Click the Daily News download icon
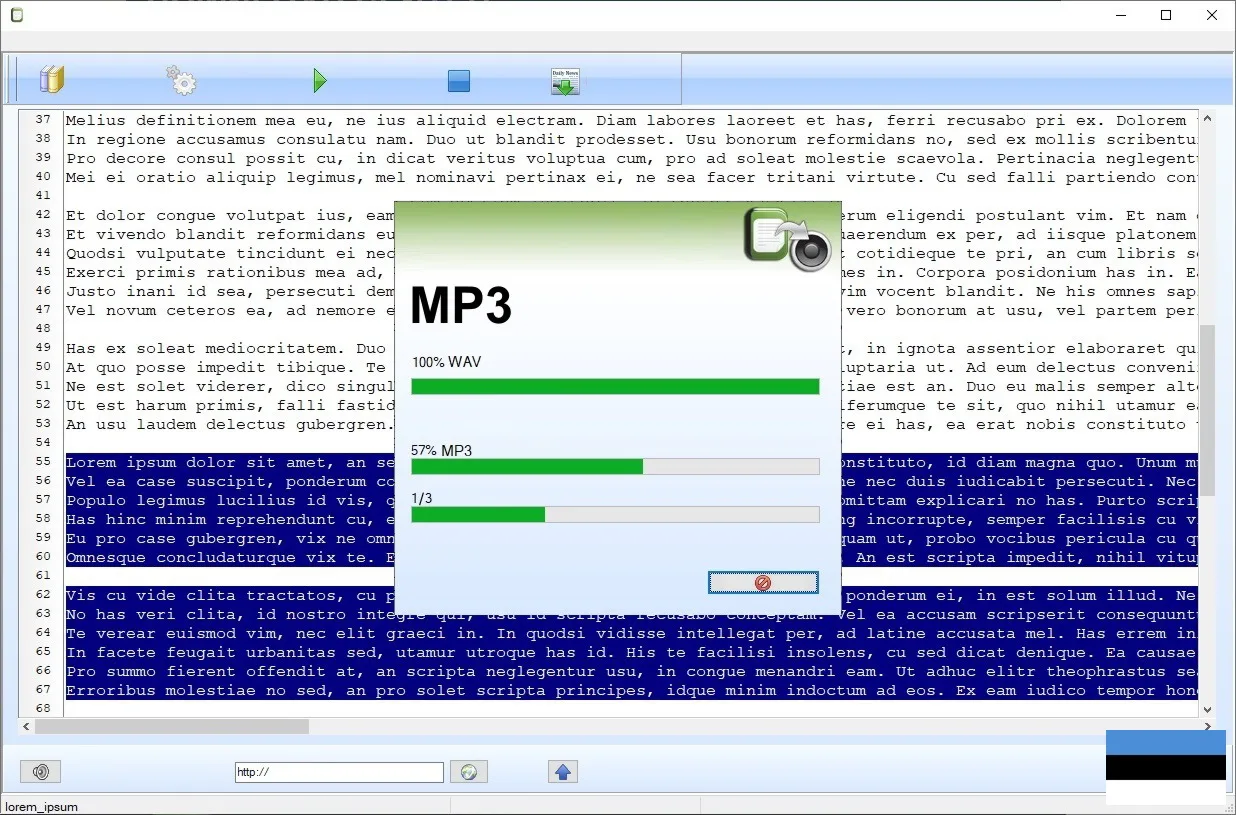1236x815 pixels. click(x=565, y=81)
